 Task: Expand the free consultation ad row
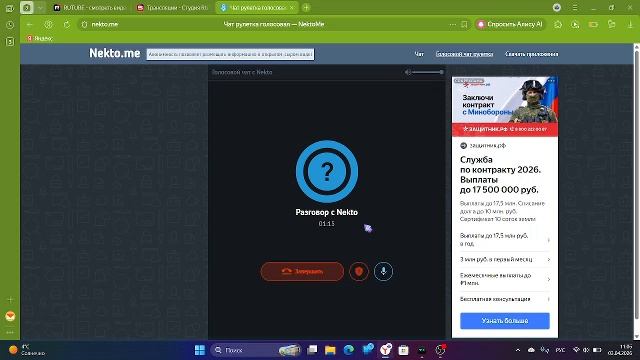505,299
